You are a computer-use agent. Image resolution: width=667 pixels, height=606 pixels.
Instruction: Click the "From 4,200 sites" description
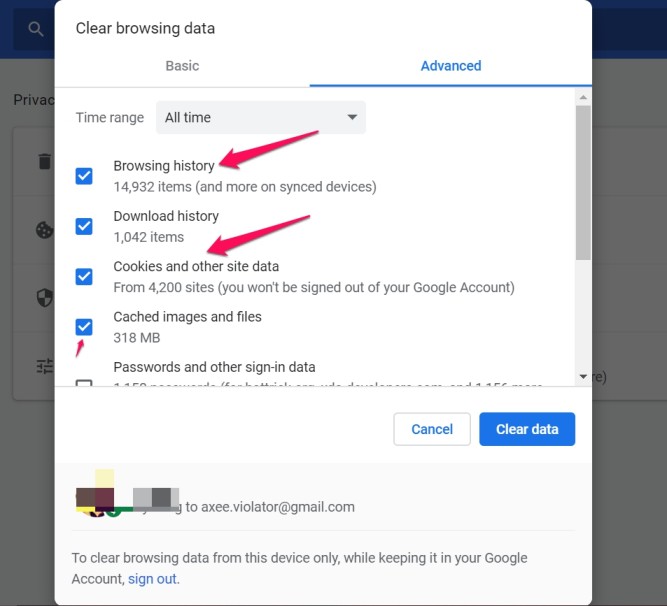pos(314,287)
